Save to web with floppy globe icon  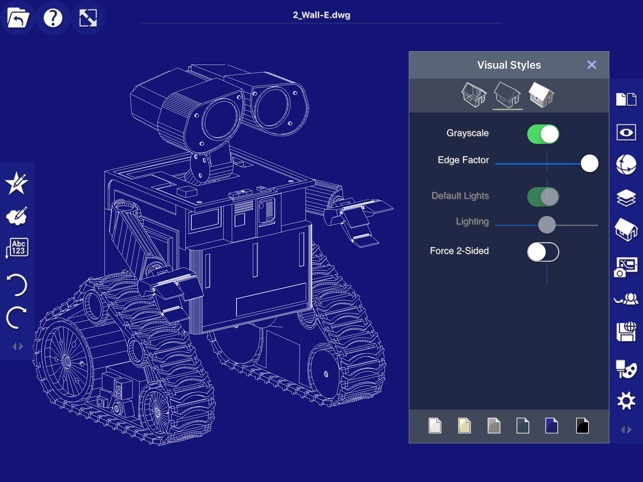point(626,331)
